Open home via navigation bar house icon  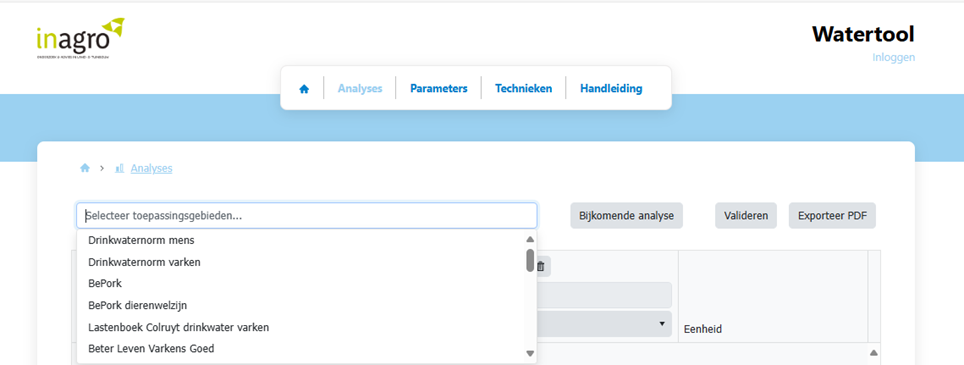[x=304, y=88]
